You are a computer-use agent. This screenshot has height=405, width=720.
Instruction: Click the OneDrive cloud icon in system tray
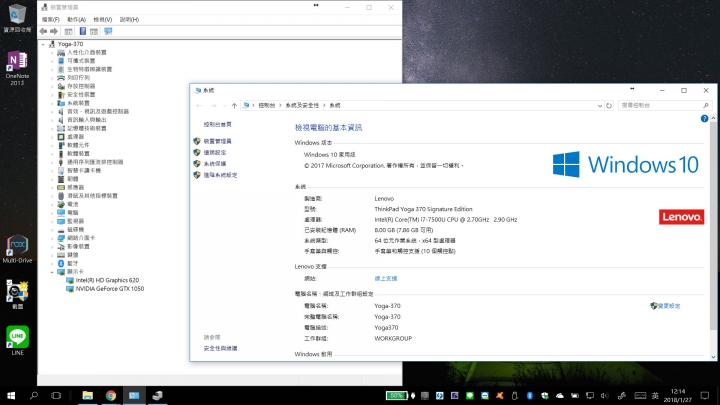[560, 395]
